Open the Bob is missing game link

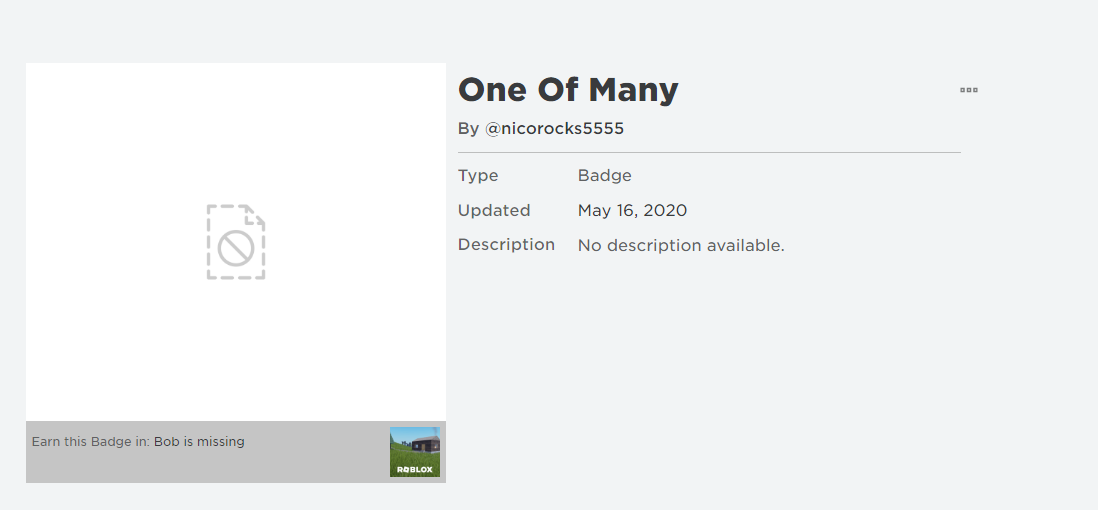coord(199,441)
